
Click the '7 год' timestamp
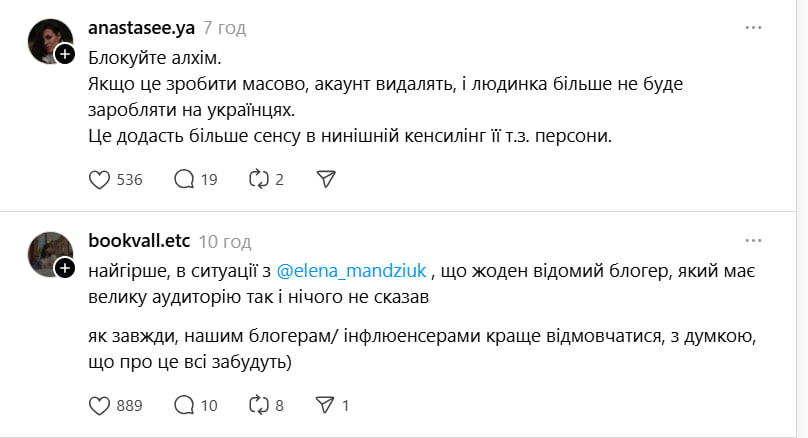224,28
